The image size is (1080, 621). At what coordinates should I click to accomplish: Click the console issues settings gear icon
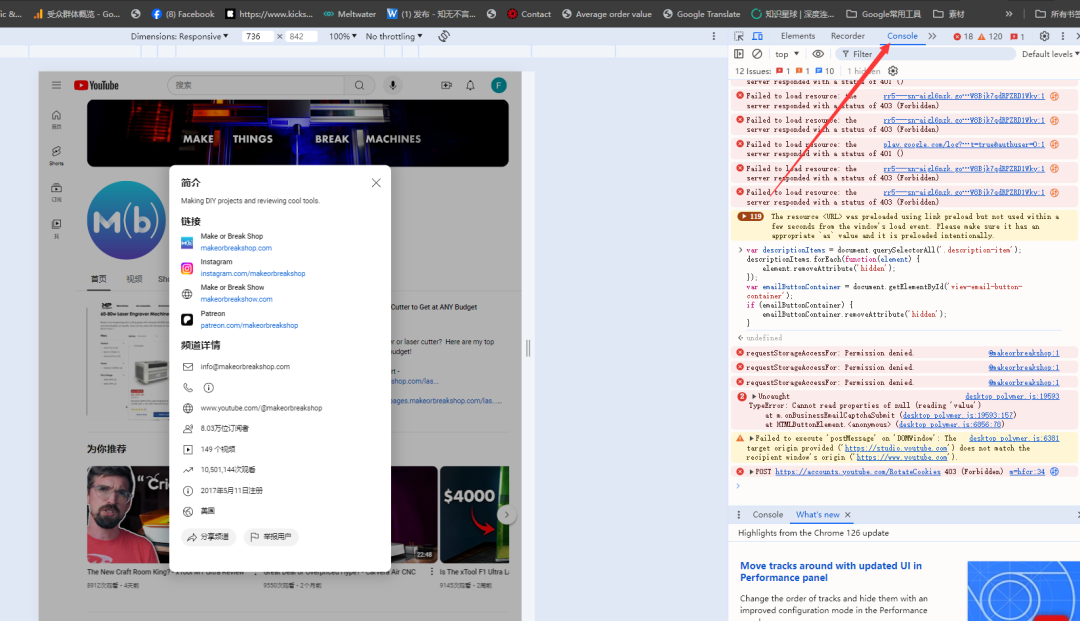(x=893, y=71)
